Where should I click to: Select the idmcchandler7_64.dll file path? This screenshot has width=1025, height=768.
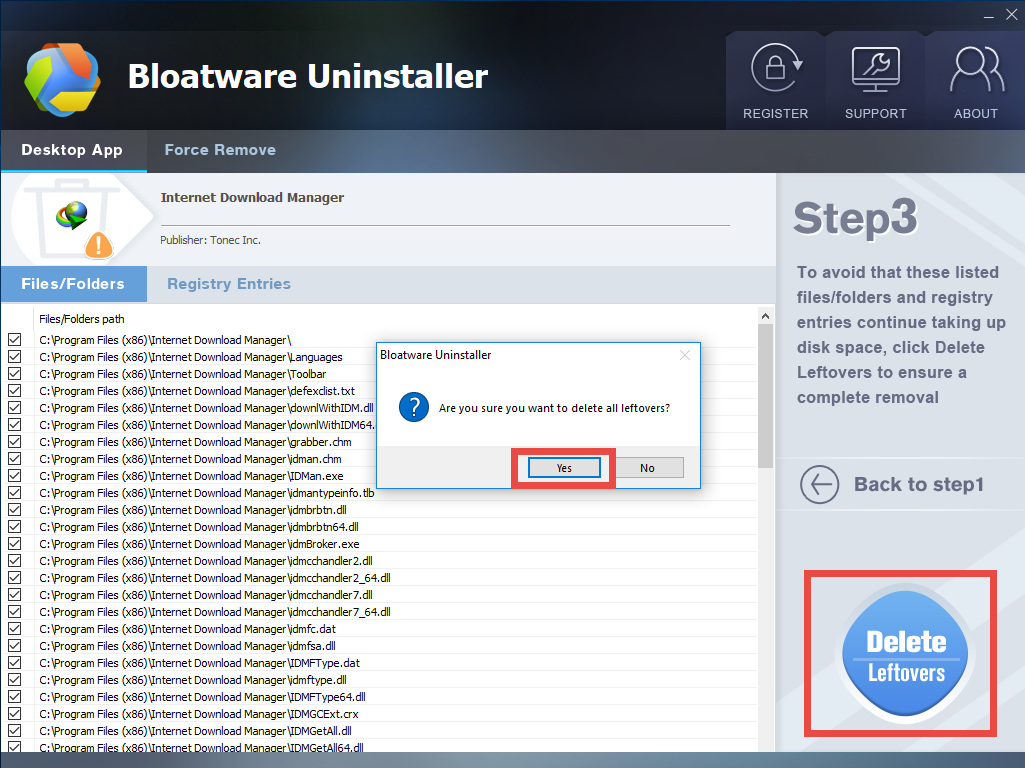[x=215, y=612]
